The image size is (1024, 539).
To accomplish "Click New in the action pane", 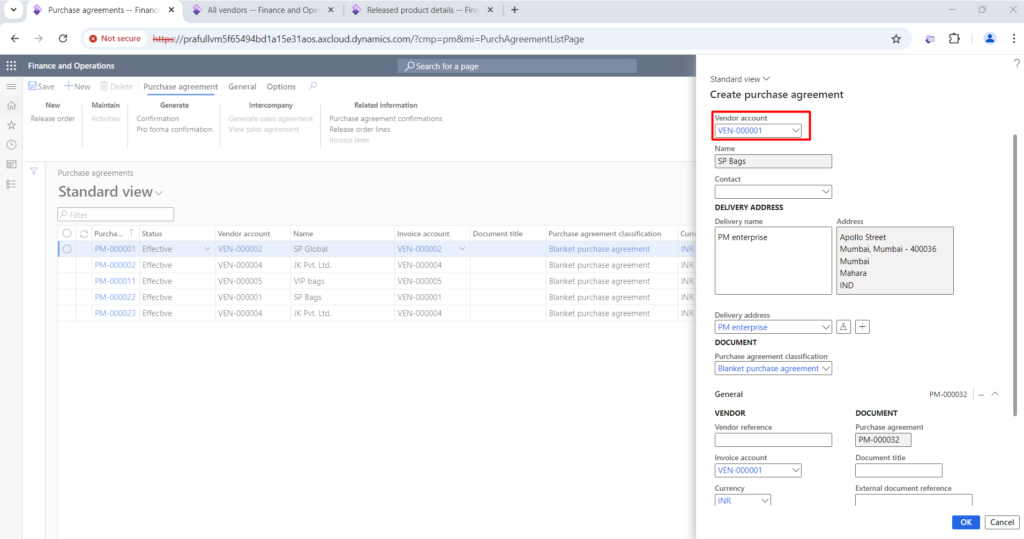I will coord(76,86).
